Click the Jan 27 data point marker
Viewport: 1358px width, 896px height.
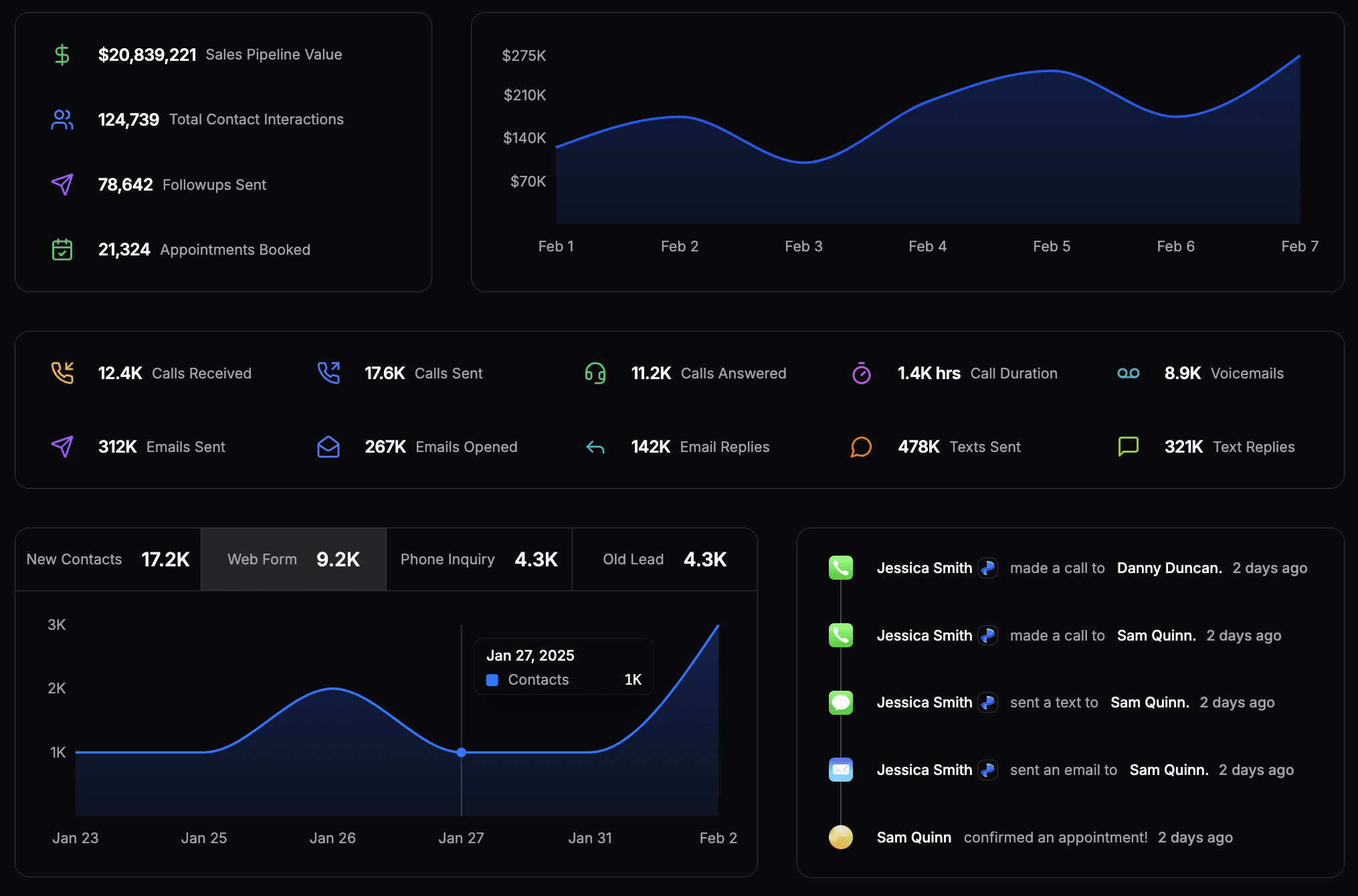[x=462, y=752]
